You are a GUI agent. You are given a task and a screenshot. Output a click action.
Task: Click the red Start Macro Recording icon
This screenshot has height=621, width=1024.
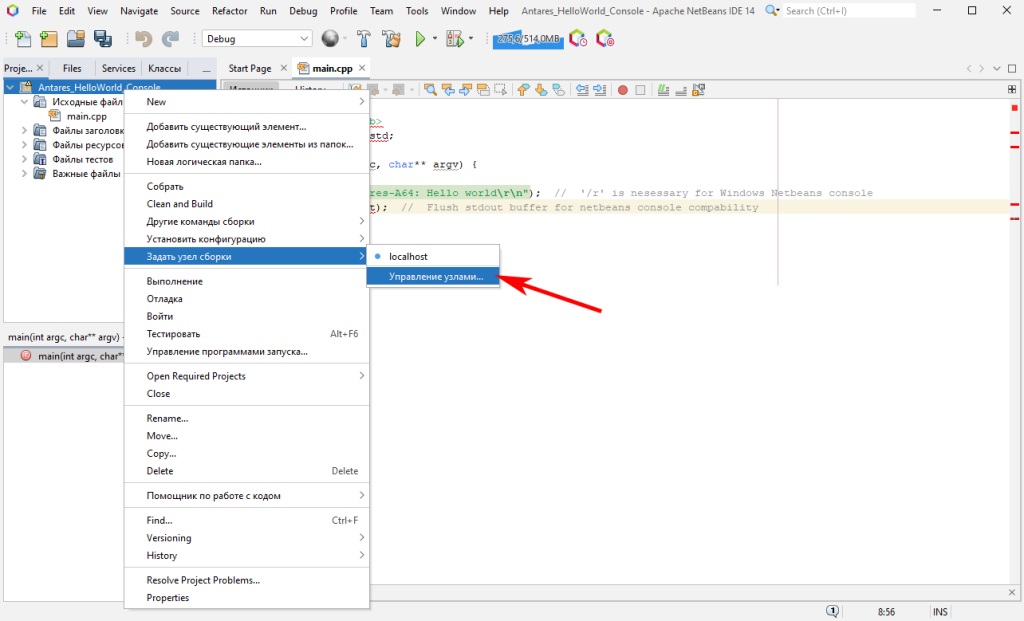point(623,90)
